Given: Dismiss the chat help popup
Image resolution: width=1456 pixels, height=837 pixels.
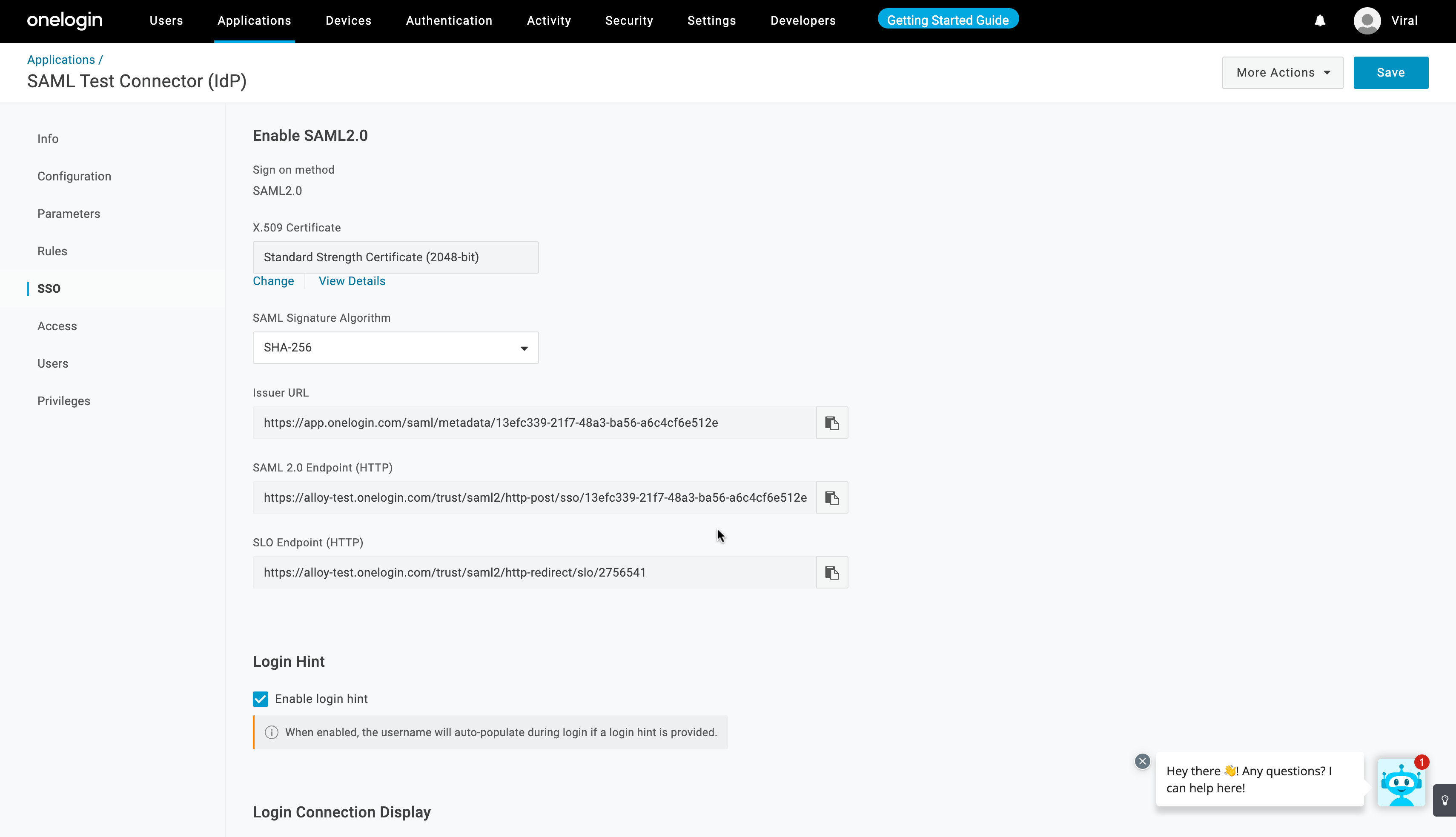Looking at the screenshot, I should [x=1142, y=761].
